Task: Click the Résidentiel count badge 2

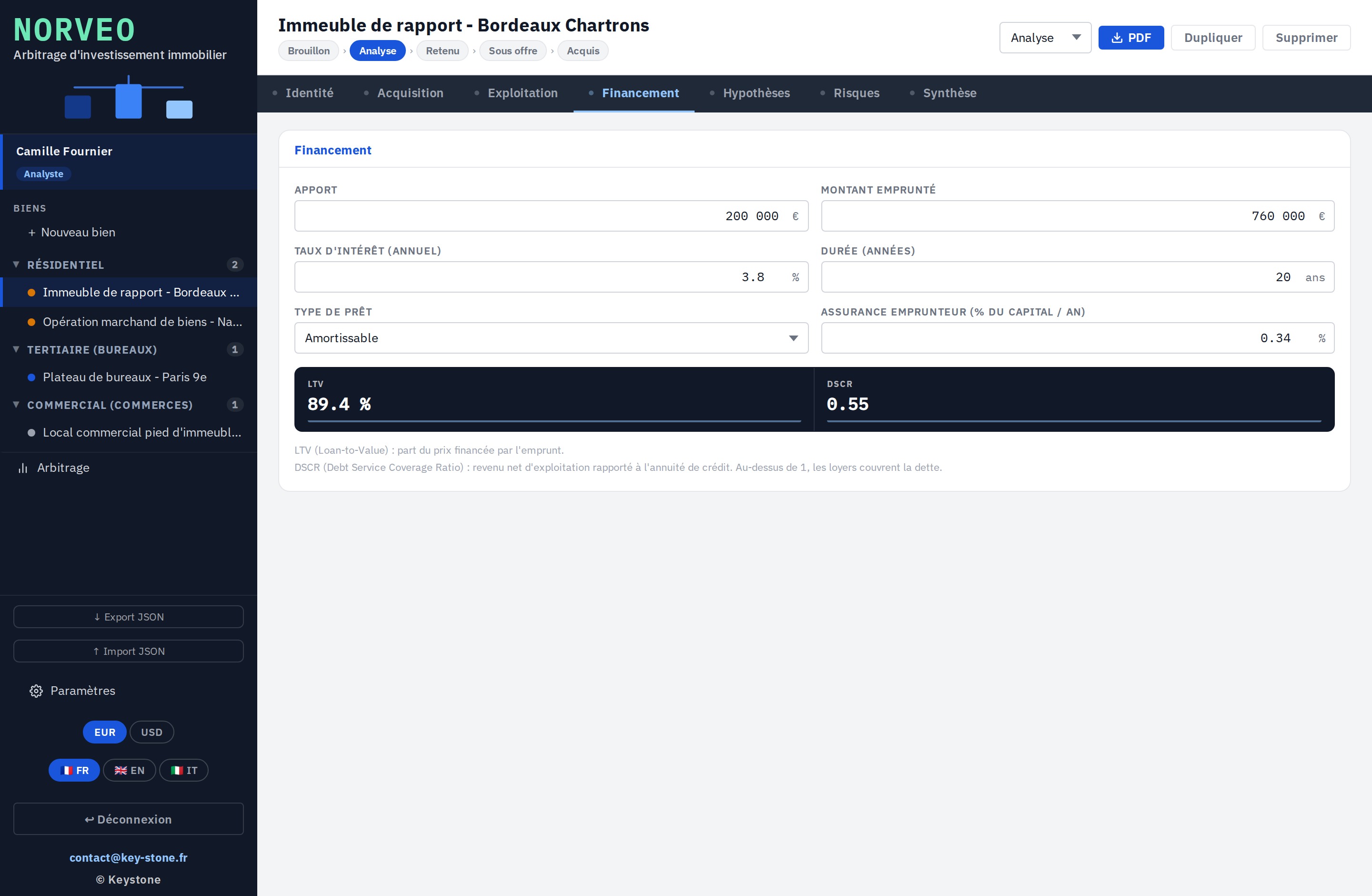Action: click(235, 265)
